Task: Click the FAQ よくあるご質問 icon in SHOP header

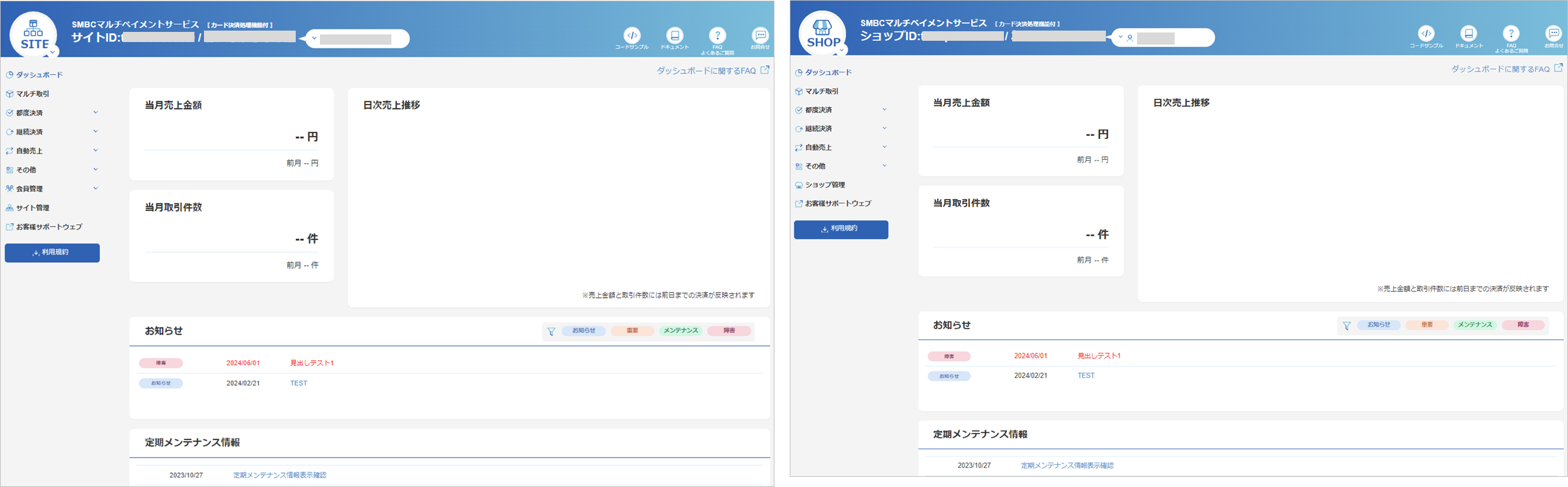Action: click(1511, 40)
